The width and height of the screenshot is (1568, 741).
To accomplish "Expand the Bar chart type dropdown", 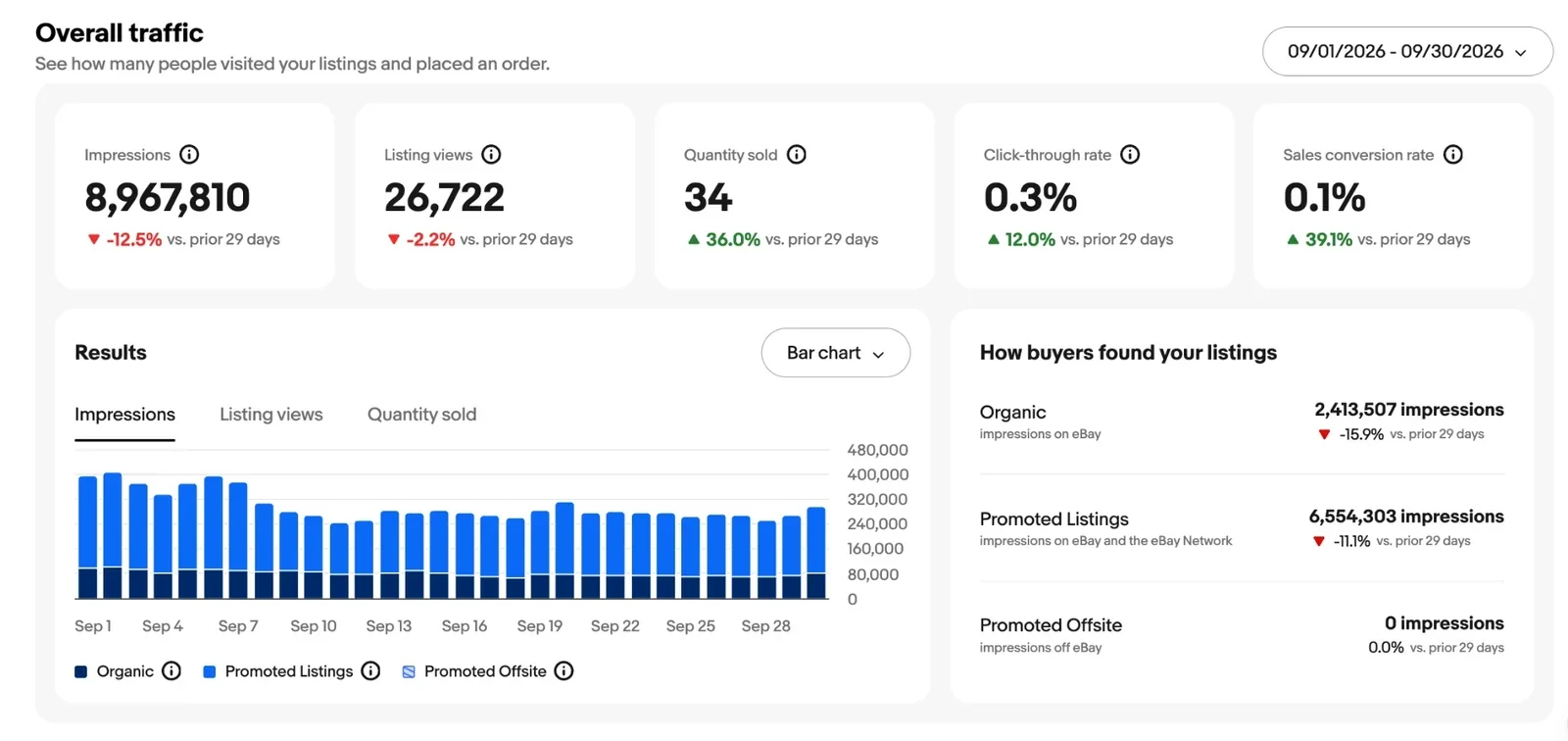I will click(x=835, y=353).
